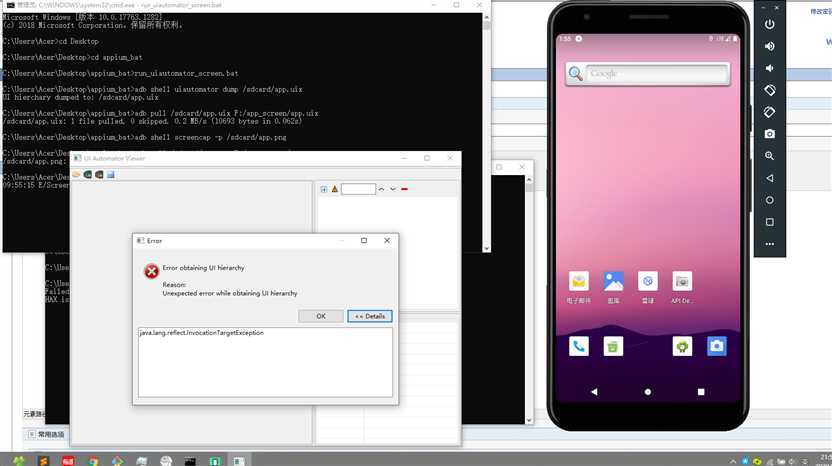Open the Phone dialer app
This screenshot has width=832, height=466.
click(578, 347)
